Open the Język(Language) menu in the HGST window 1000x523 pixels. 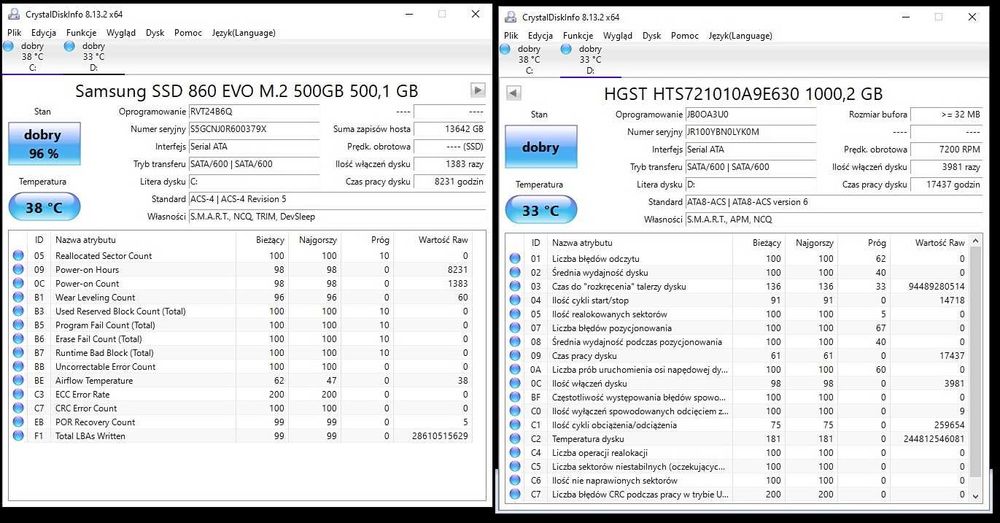pos(740,36)
